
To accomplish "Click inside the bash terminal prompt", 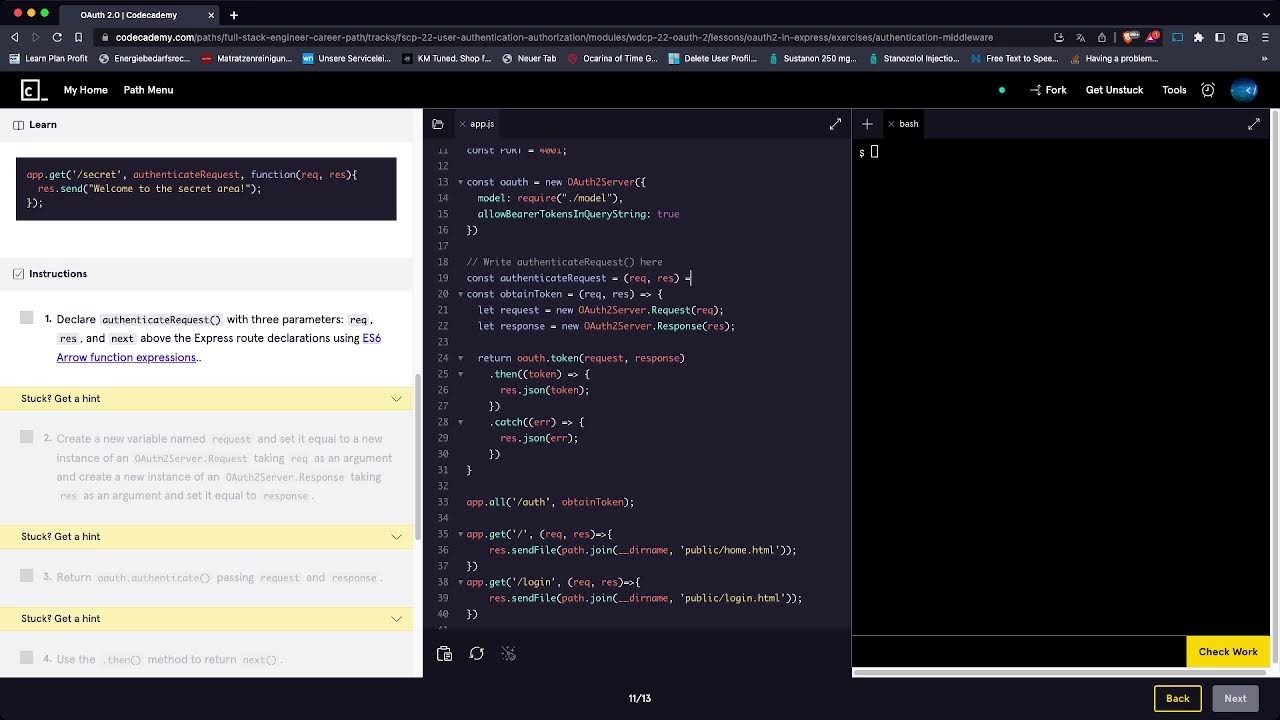I will (873, 152).
